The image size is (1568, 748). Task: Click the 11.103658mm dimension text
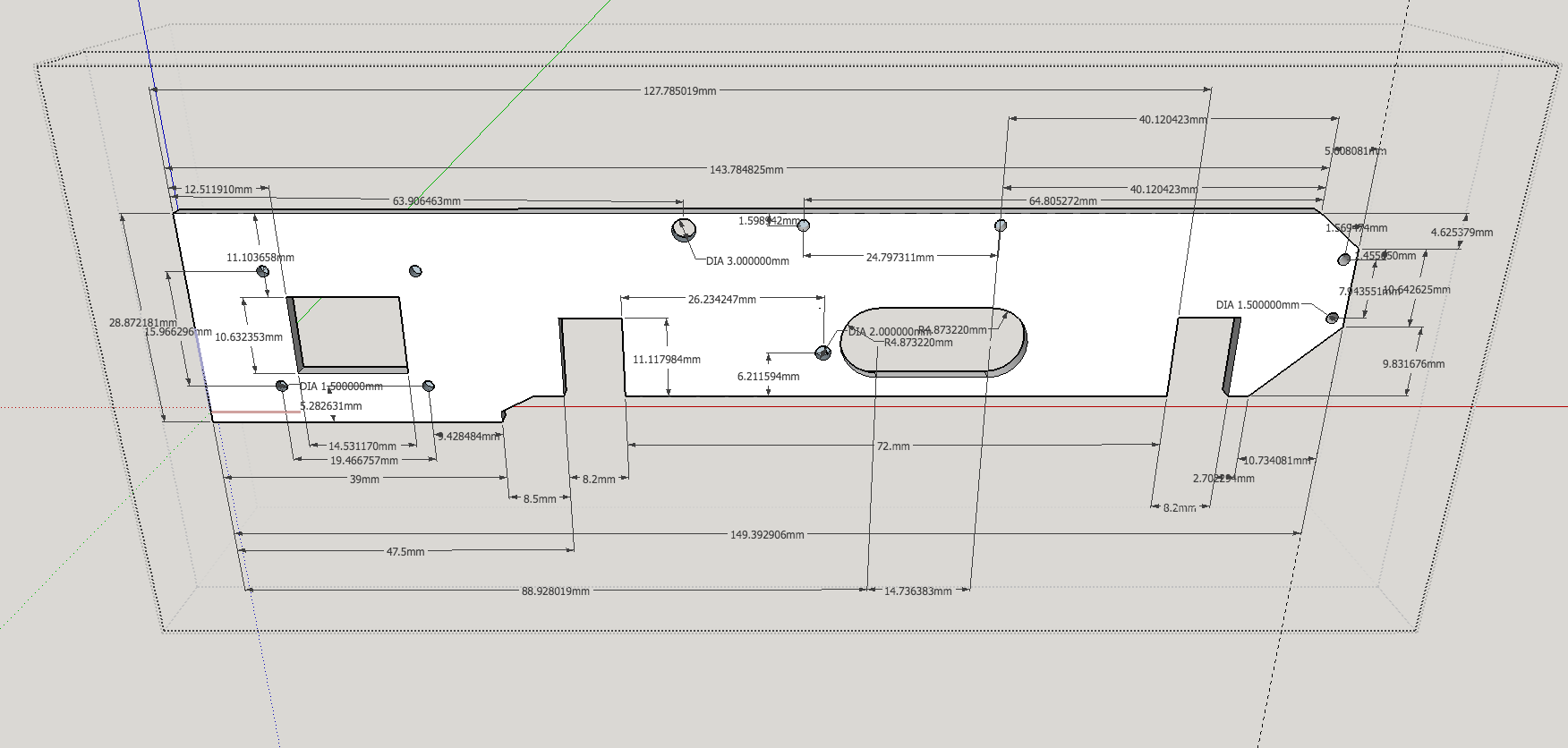coord(260,258)
